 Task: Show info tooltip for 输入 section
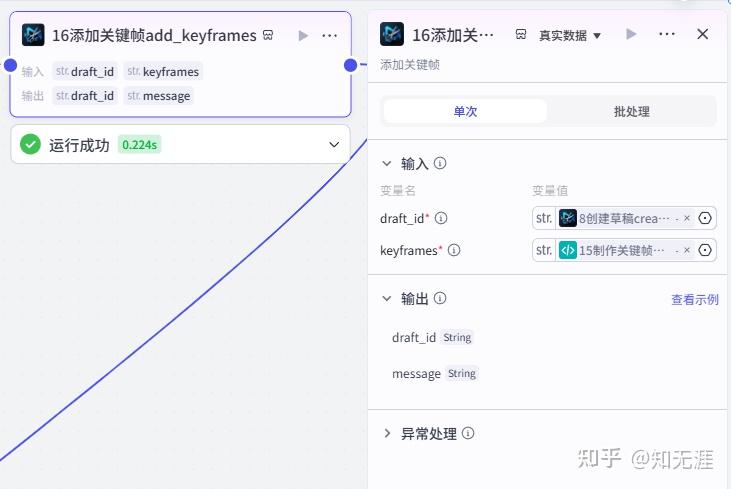point(440,163)
